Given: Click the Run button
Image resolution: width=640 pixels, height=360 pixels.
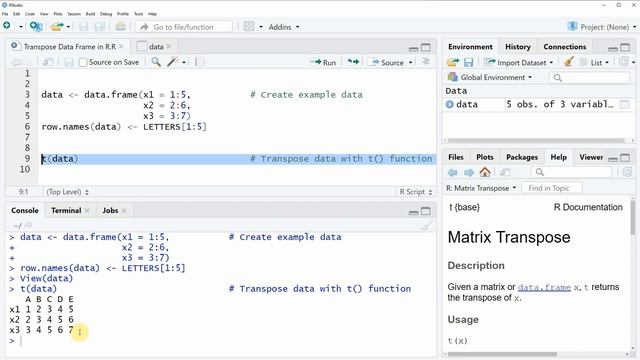Looking at the screenshot, I should [322, 62].
